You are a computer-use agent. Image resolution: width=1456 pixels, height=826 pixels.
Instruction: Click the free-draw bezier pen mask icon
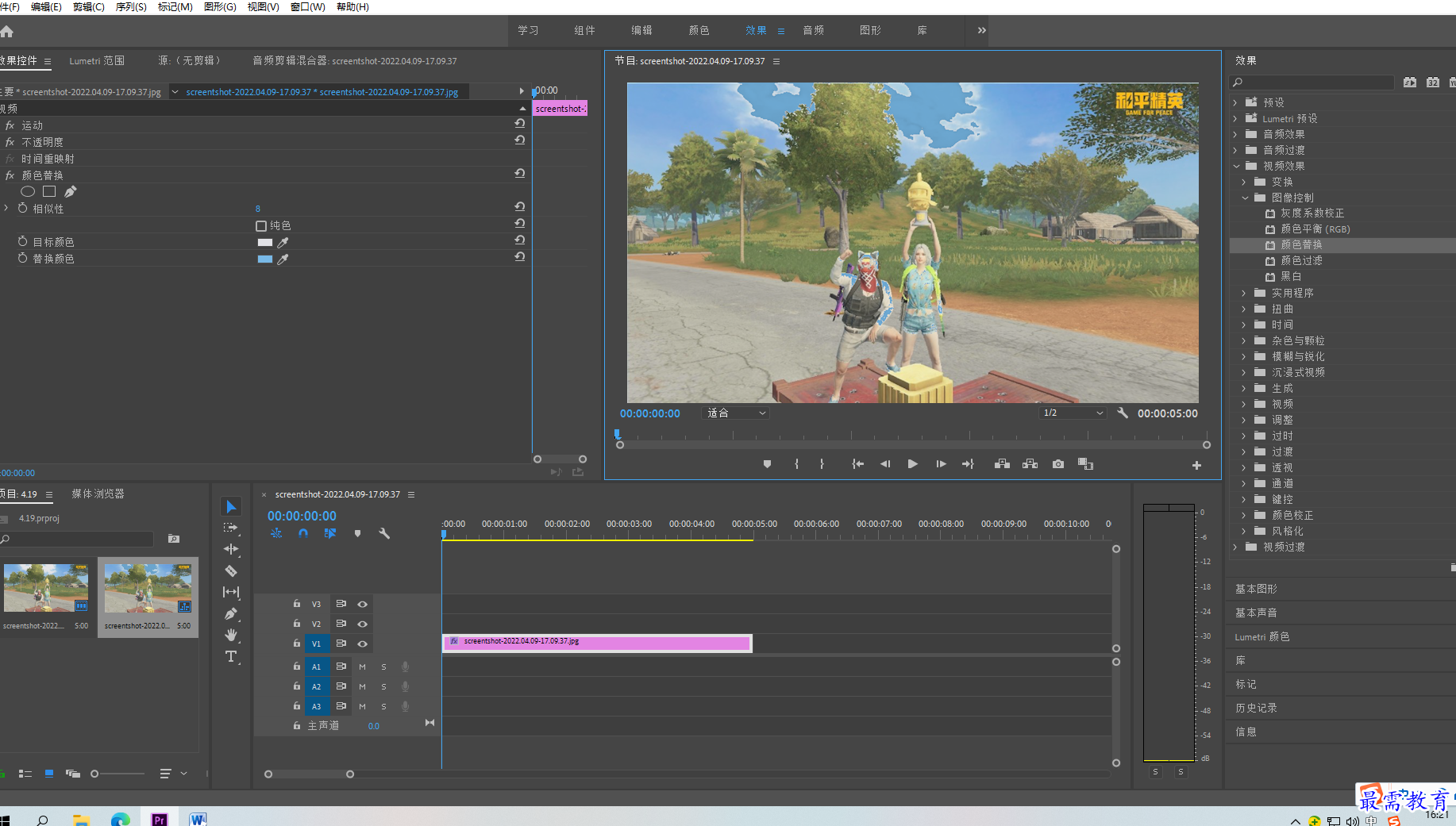point(71,191)
